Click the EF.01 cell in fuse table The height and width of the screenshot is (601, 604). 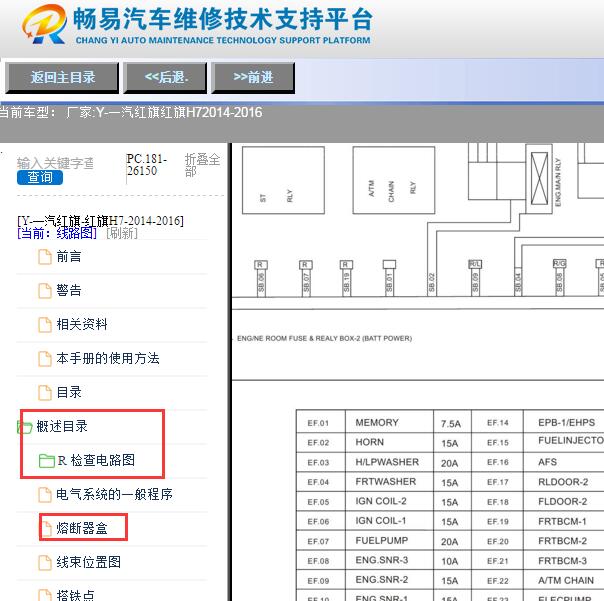pos(320,423)
